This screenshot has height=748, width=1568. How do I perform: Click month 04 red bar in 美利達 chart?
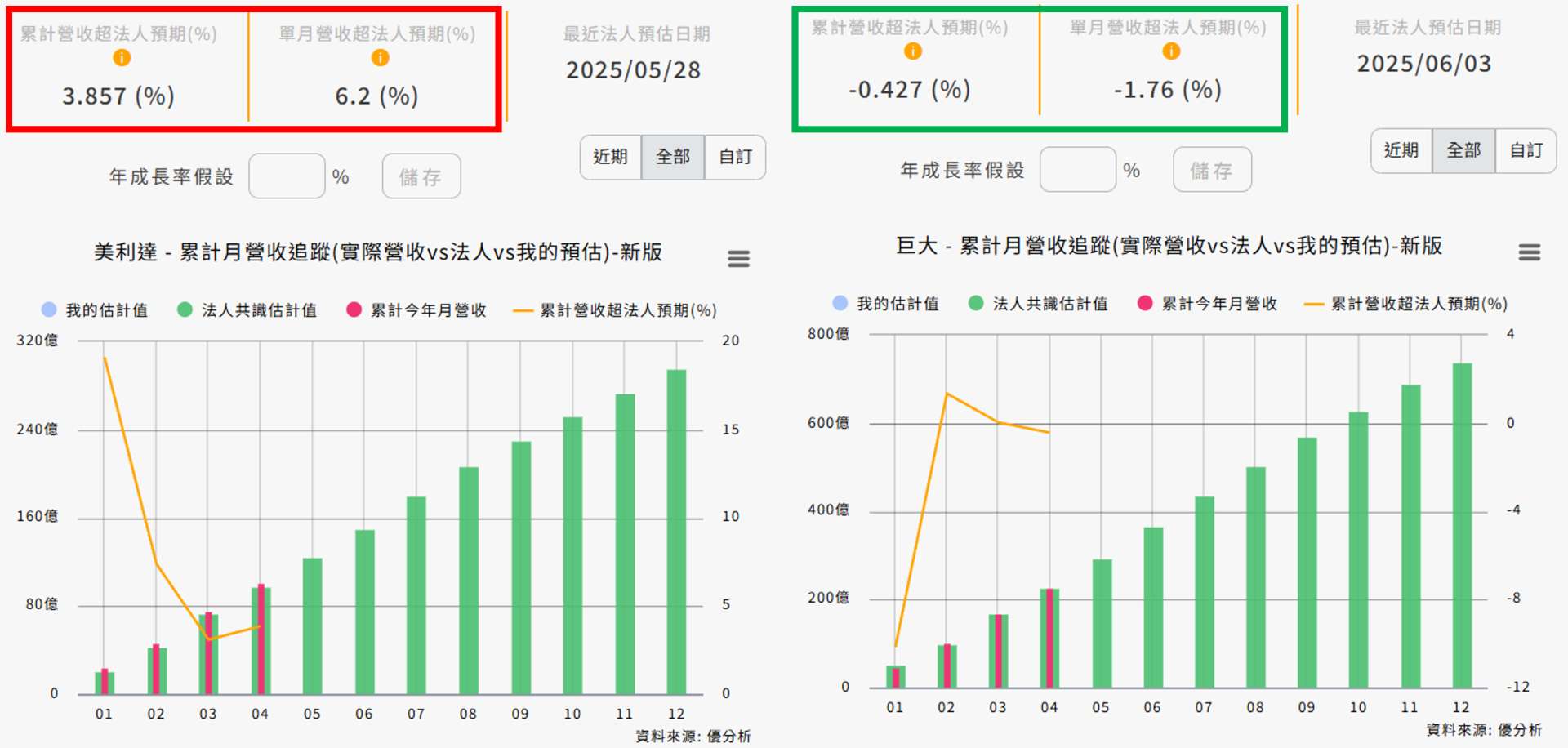261,639
